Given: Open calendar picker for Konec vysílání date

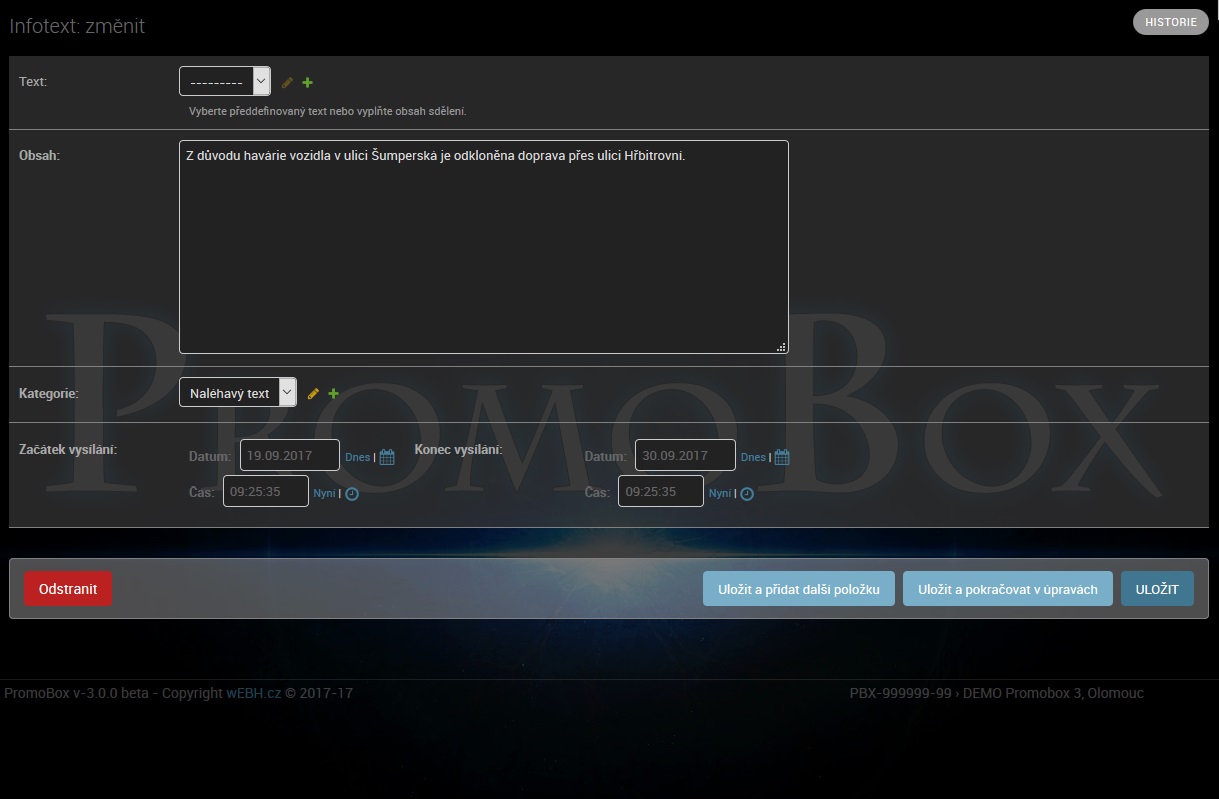Looking at the screenshot, I should [x=782, y=457].
